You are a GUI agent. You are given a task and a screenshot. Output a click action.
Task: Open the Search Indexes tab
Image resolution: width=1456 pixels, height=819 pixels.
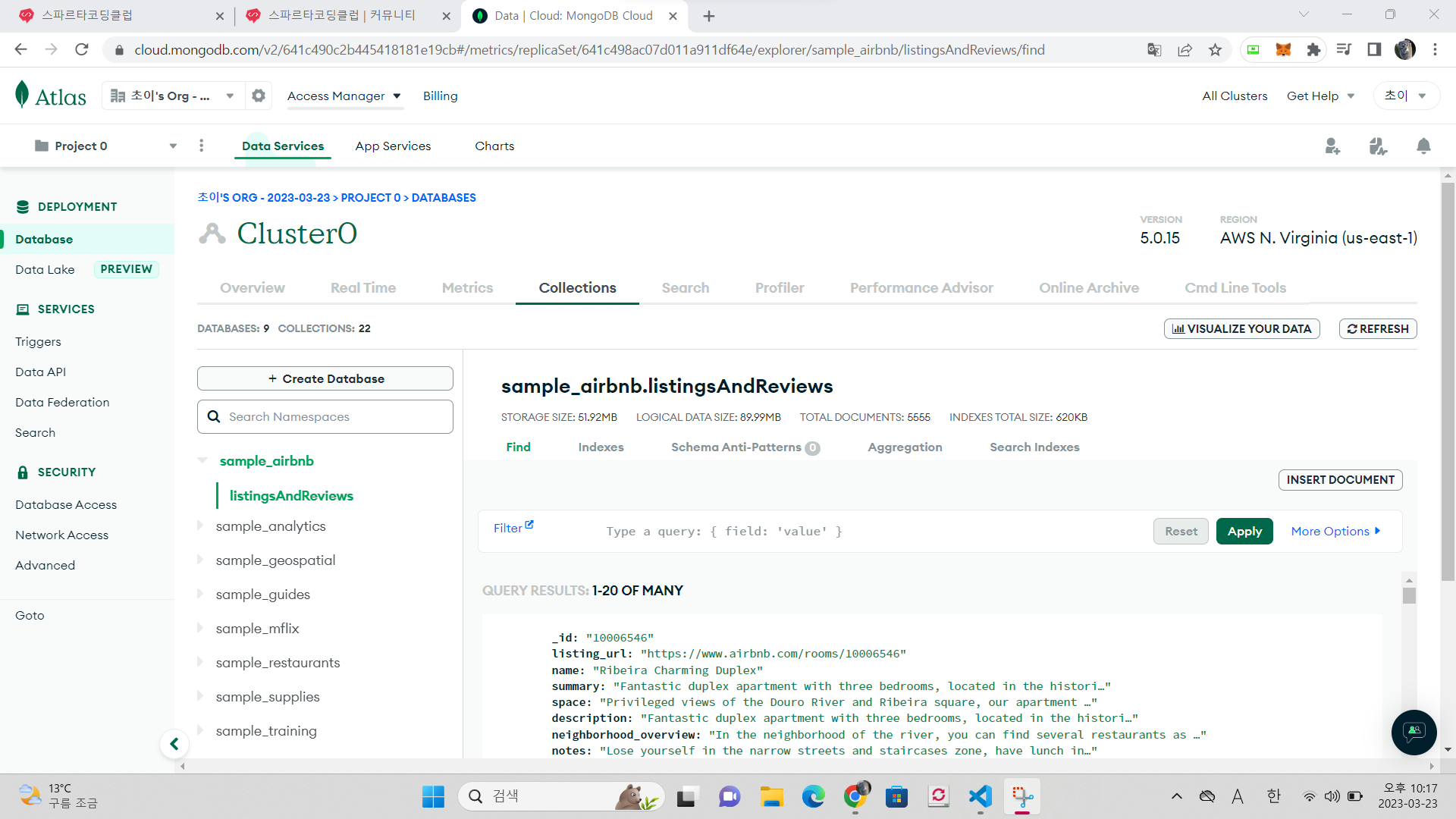1034,447
